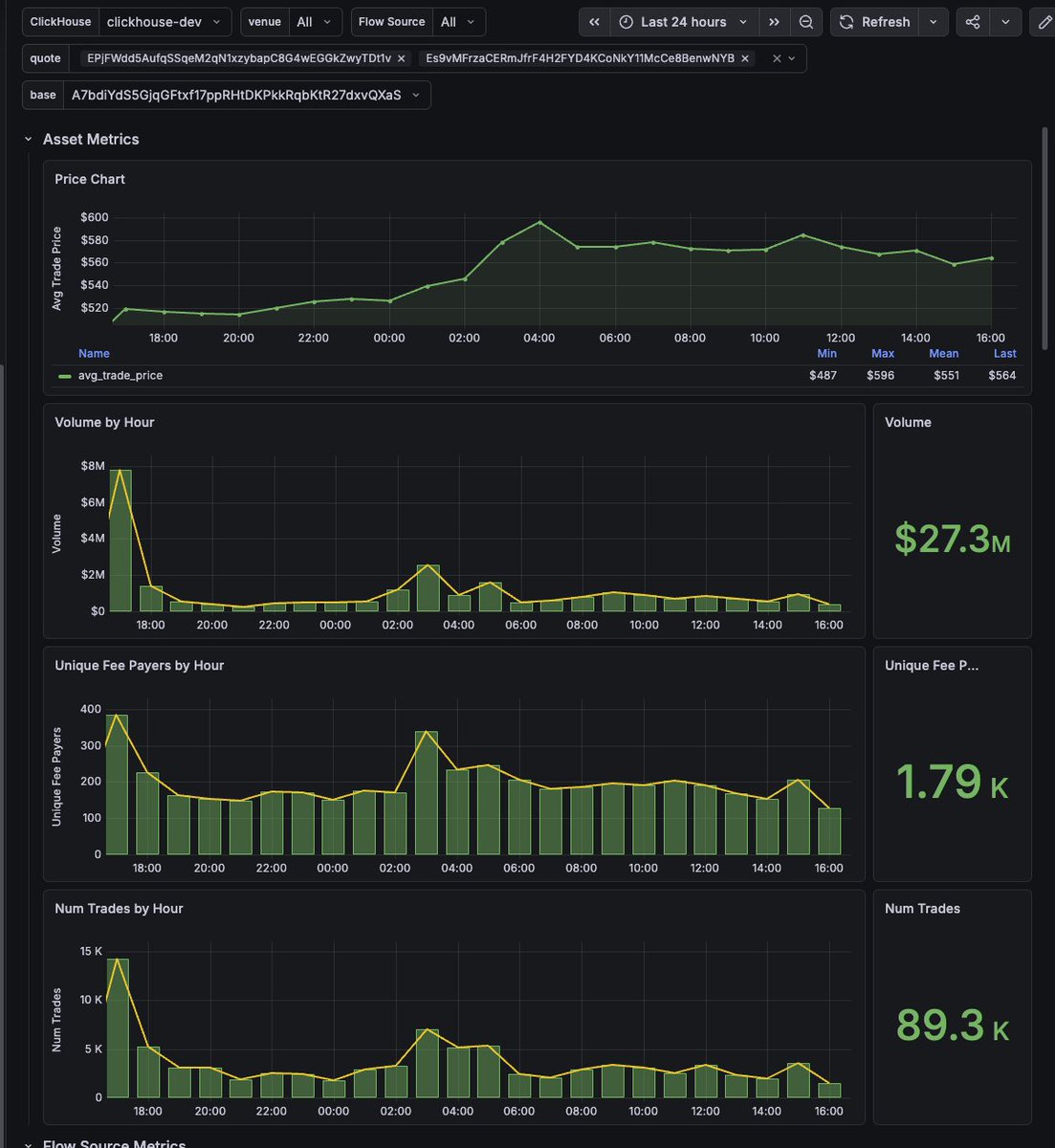Remove the Es9vMFrza quote filter tag
1055x1148 pixels.
(x=745, y=58)
